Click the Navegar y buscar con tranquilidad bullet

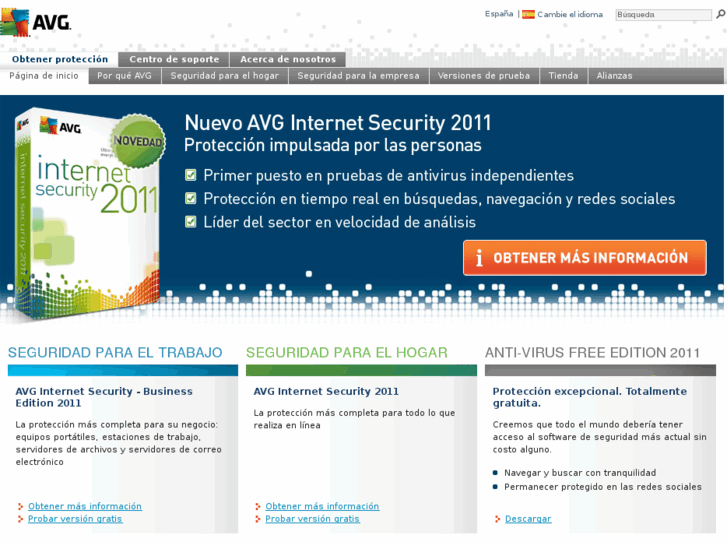580,473
